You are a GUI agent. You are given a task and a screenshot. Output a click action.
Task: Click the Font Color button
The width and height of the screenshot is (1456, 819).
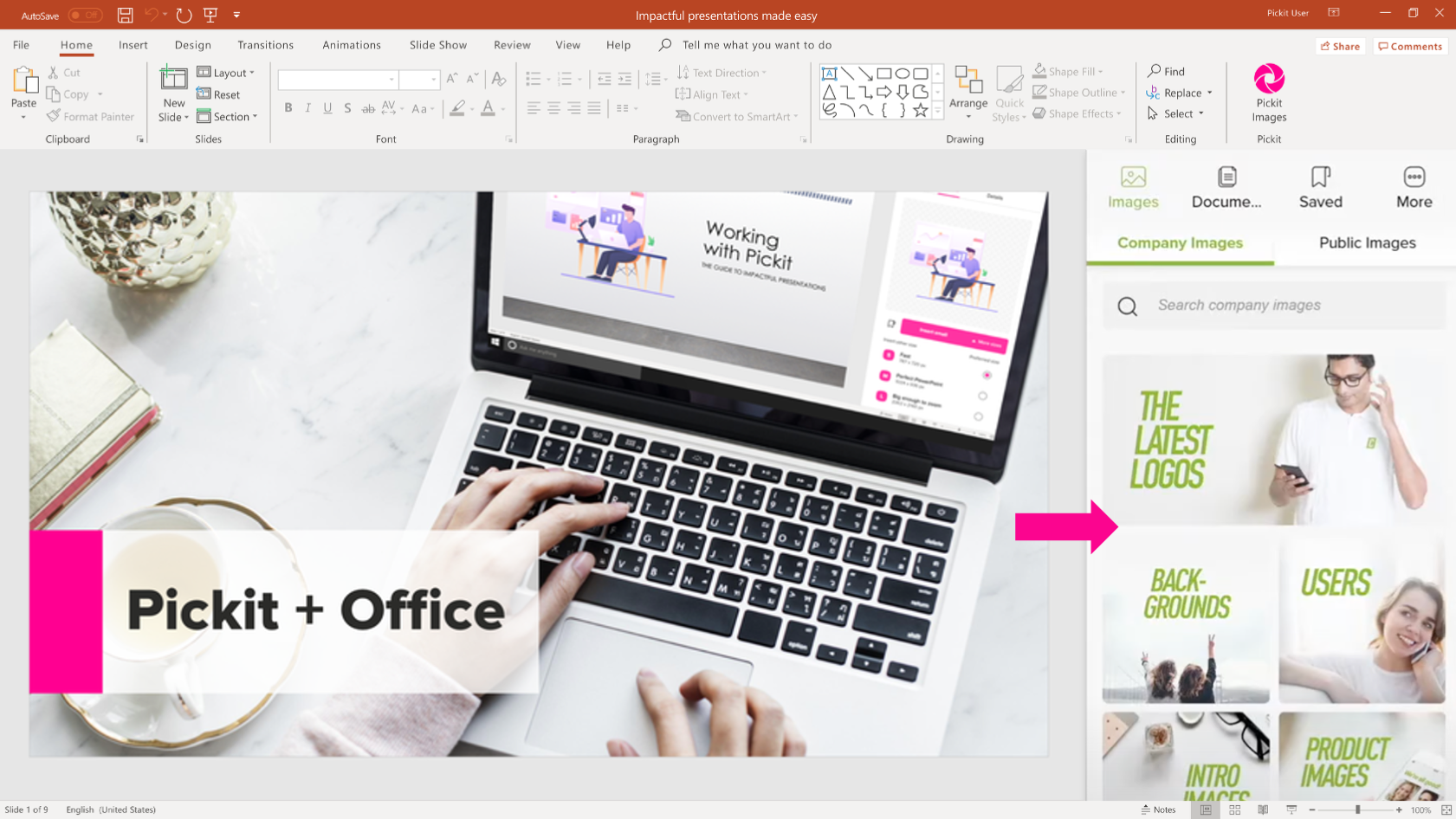[489, 108]
